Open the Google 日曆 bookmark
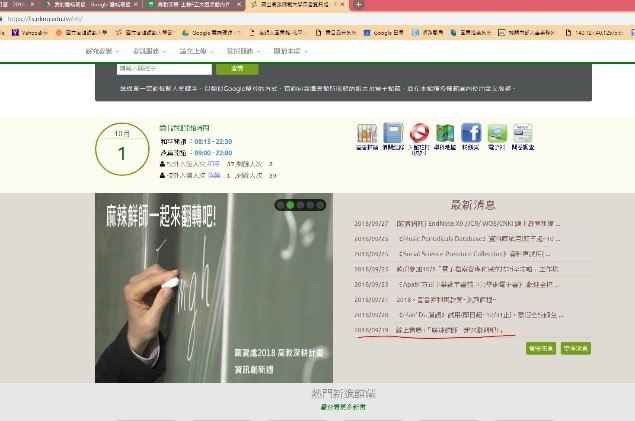 click(x=384, y=33)
